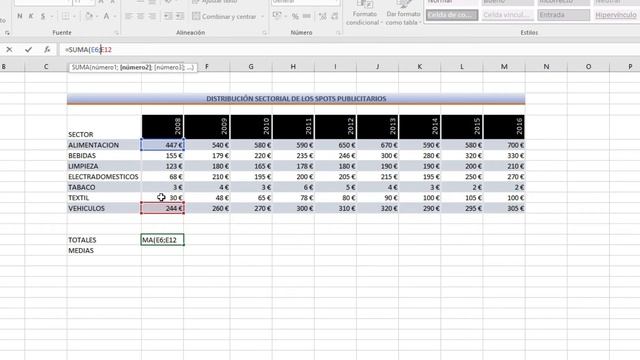
Task: Open Número dialog launcher
Action: click(x=338, y=33)
